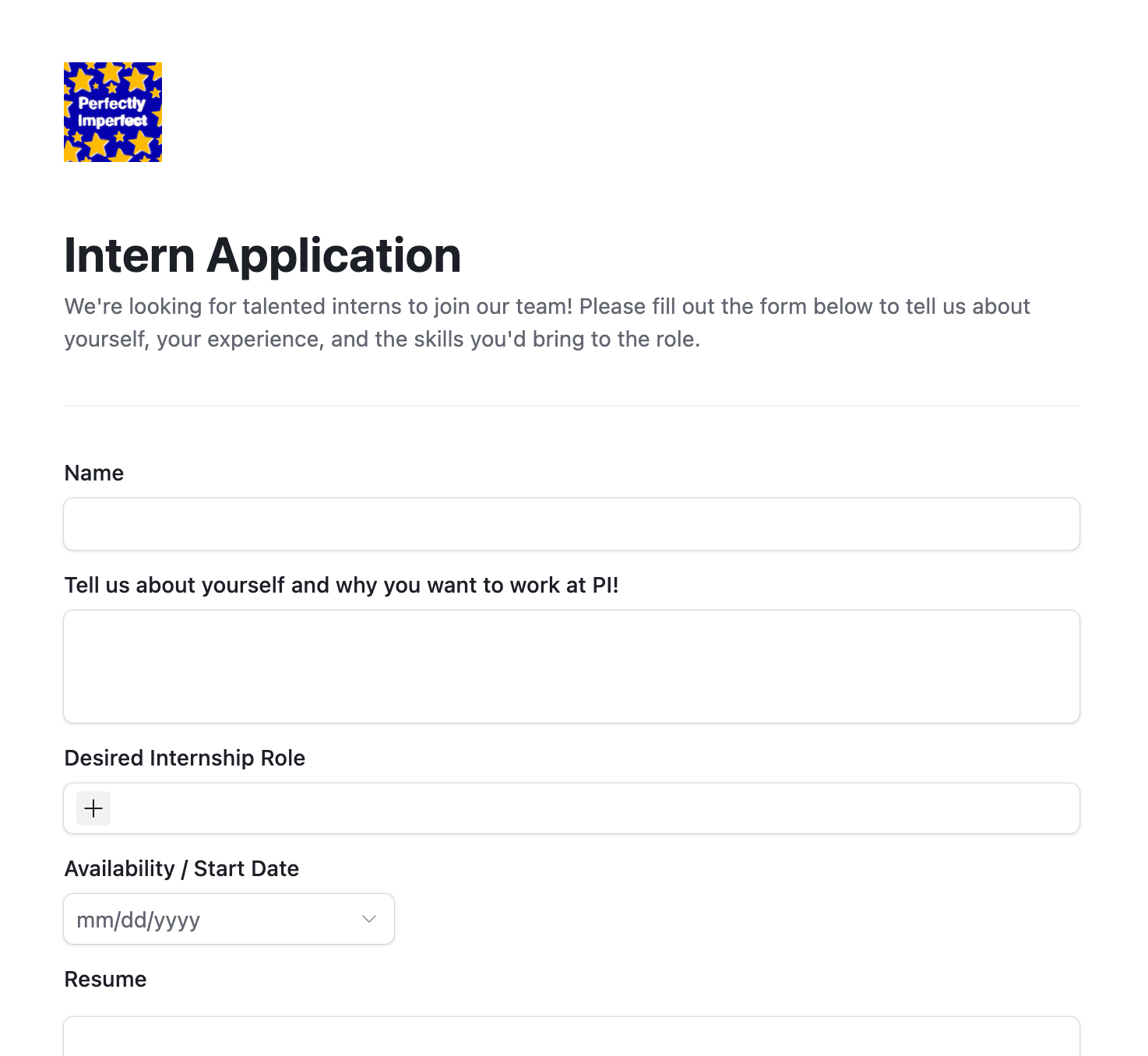Click the horizontal divider below the description
This screenshot has height=1056, width=1148.
(572, 405)
